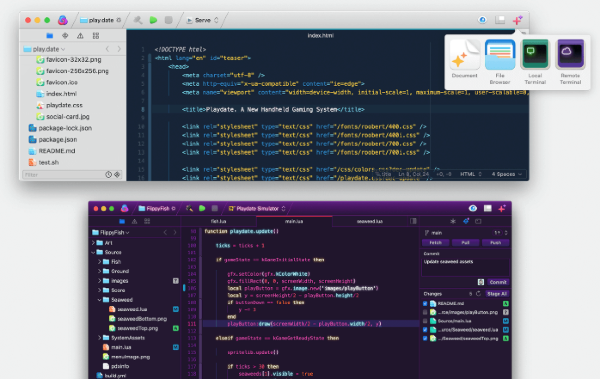Choose Local Terminal in the new tab popup
This screenshot has width=600, height=379.
coord(535,62)
